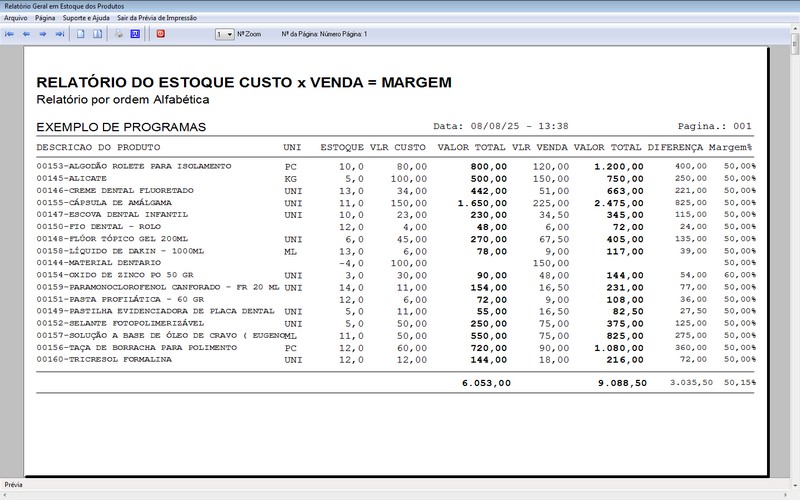Click Sair da Prévia de Impressão
The image size is (800, 500).
[155, 18]
